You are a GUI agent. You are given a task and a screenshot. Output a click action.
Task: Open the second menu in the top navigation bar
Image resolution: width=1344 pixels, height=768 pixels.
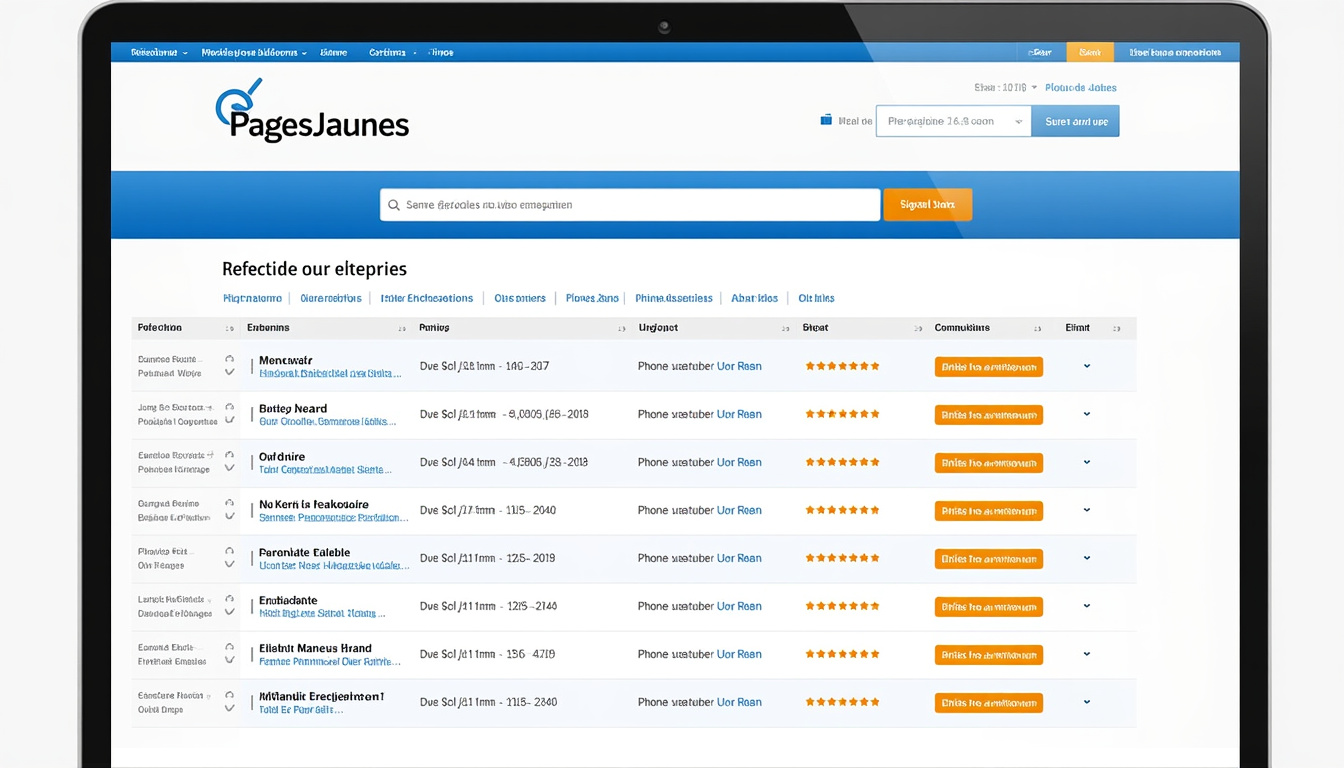(x=253, y=52)
